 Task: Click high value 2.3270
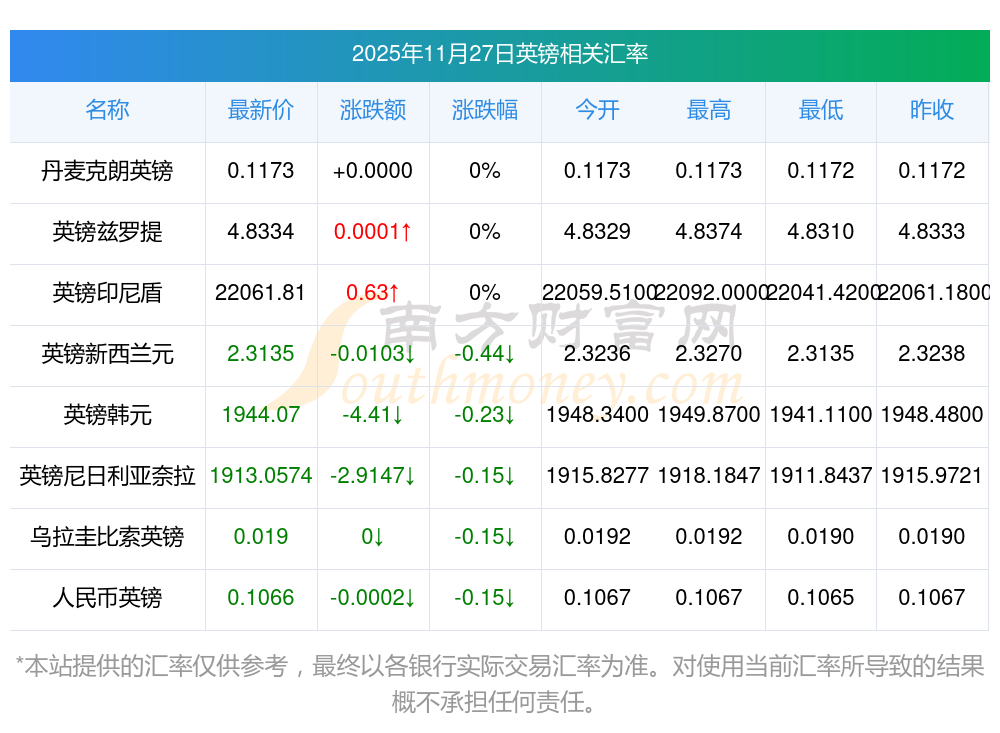click(709, 353)
